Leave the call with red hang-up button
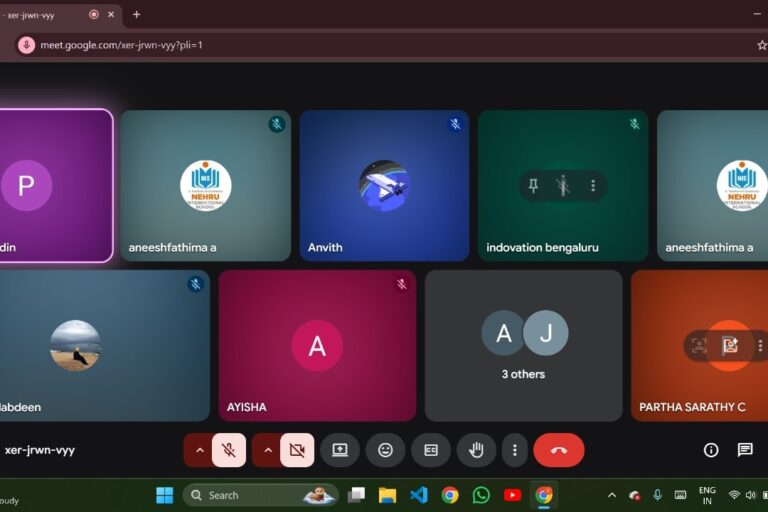The width and height of the screenshot is (768, 512). coord(558,450)
